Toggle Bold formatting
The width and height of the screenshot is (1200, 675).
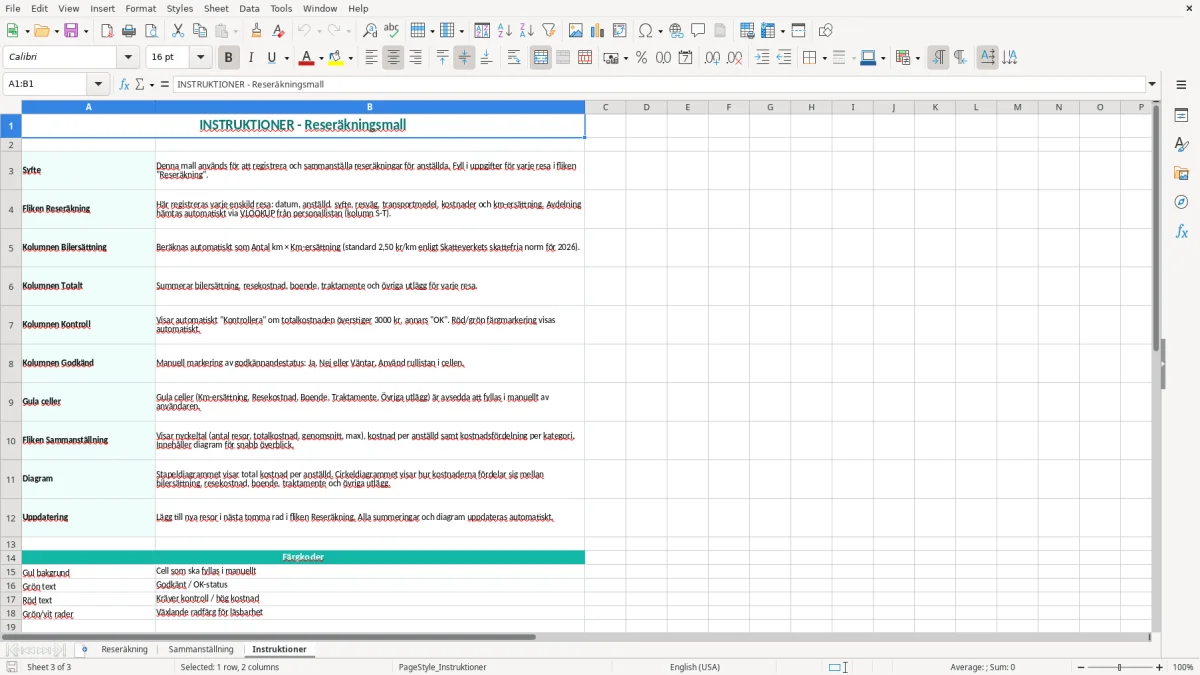pos(228,58)
